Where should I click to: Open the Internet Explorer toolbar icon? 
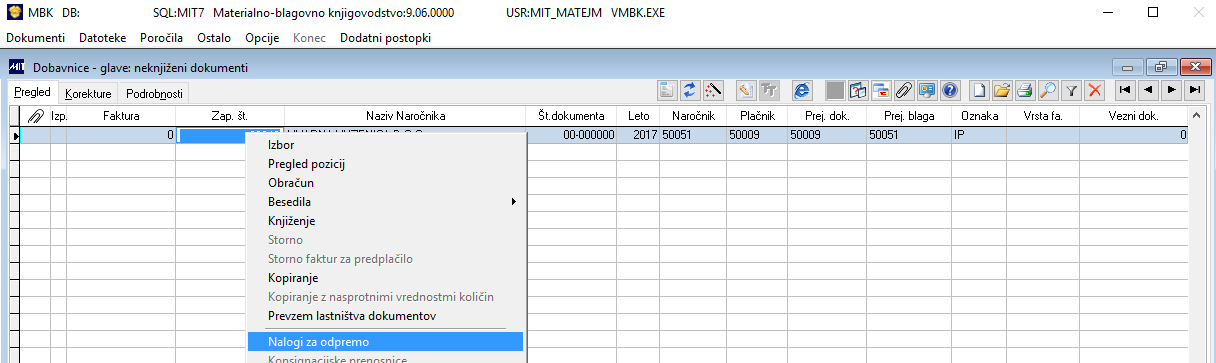click(801, 90)
